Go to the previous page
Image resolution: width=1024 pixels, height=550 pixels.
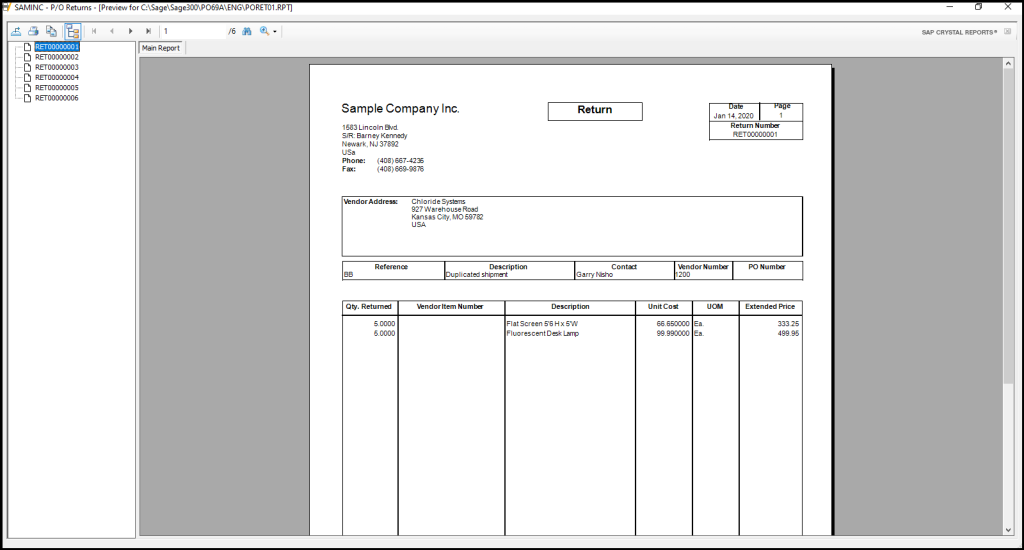coord(112,31)
